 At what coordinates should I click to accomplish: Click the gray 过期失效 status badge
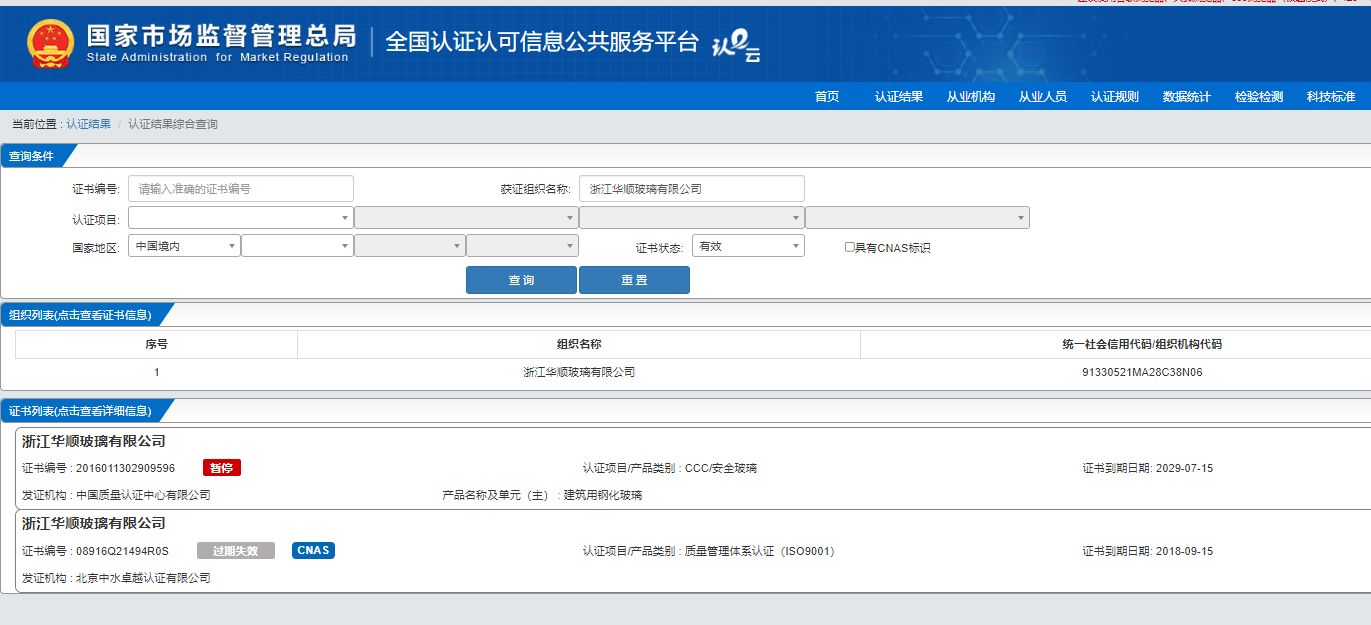tap(235, 551)
